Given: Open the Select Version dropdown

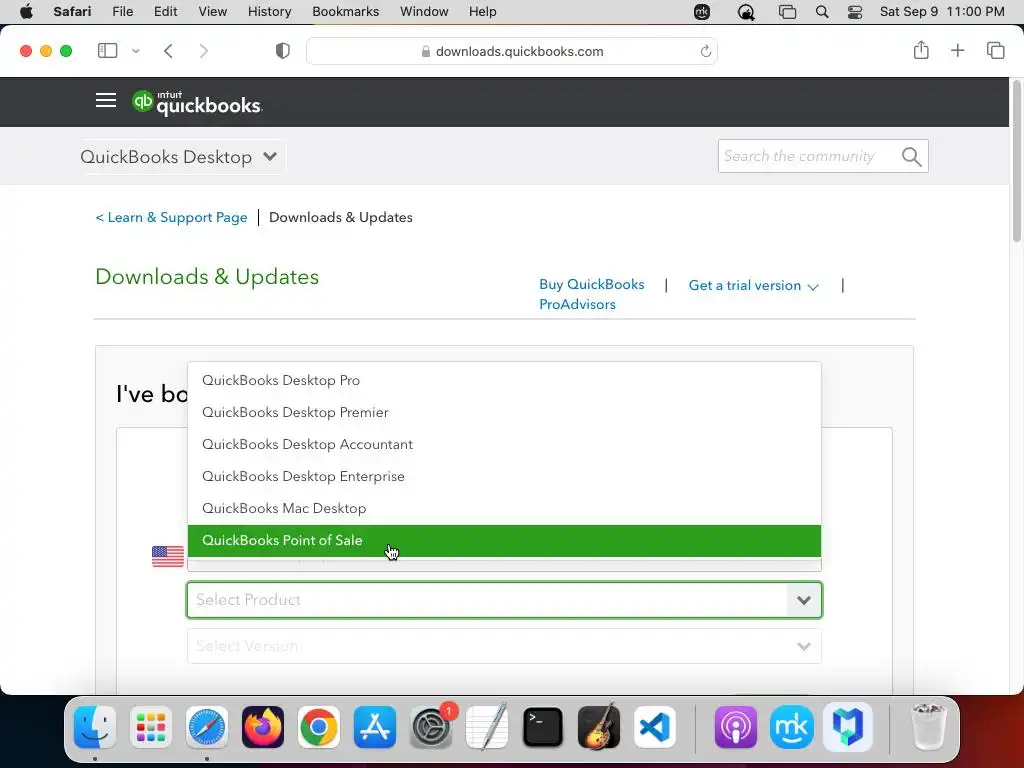Looking at the screenshot, I should (504, 646).
